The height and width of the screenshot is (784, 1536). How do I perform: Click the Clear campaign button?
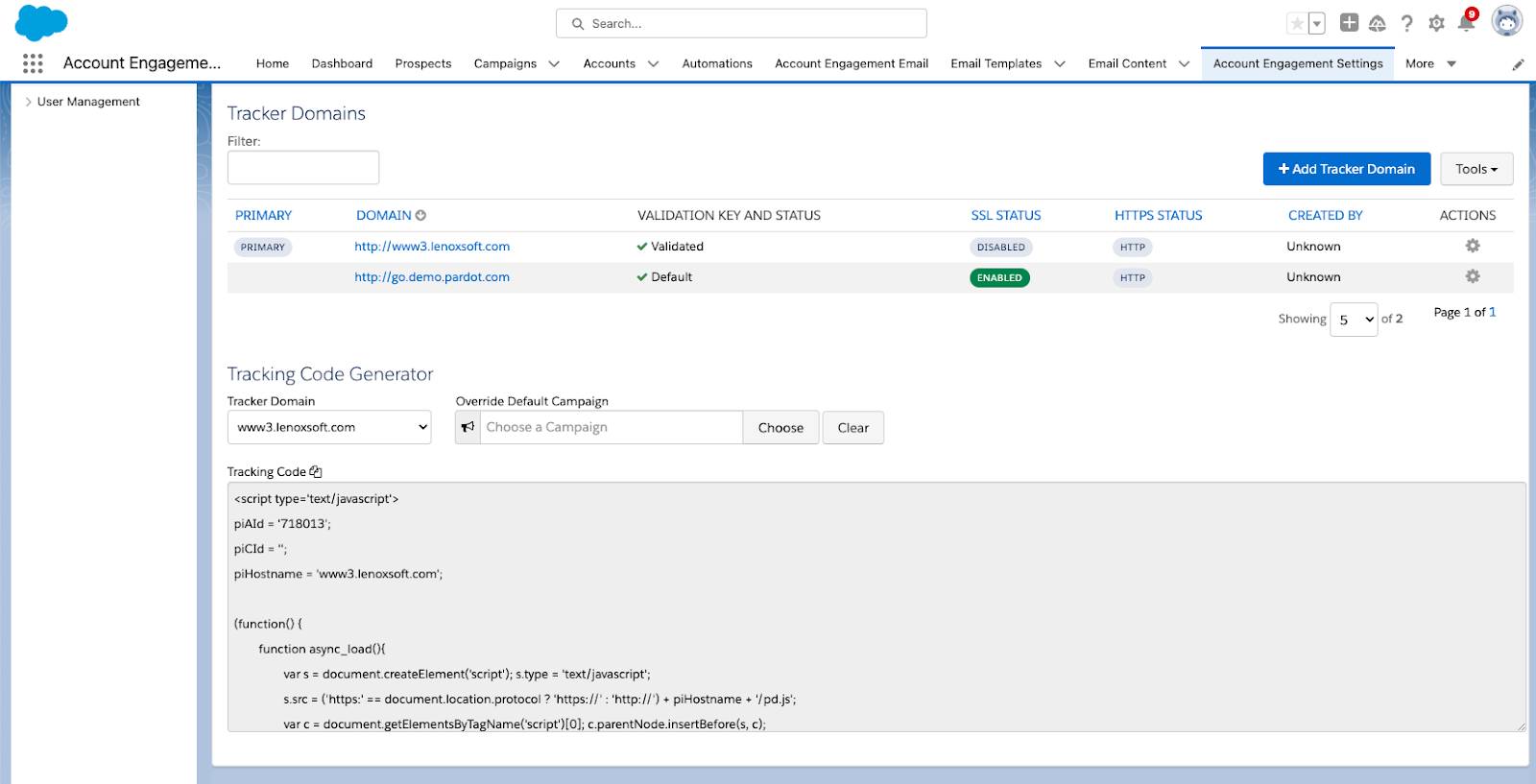(x=852, y=427)
